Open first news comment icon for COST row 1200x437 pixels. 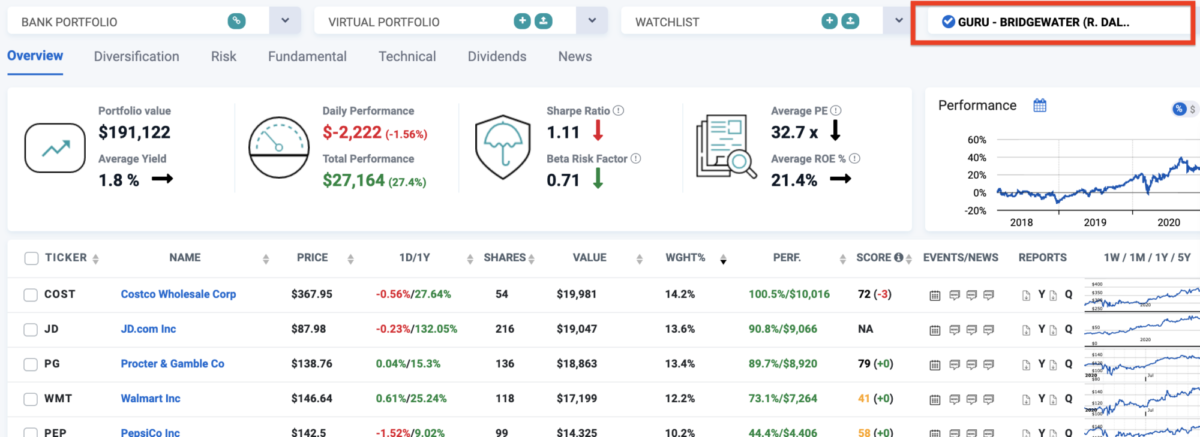953,296
